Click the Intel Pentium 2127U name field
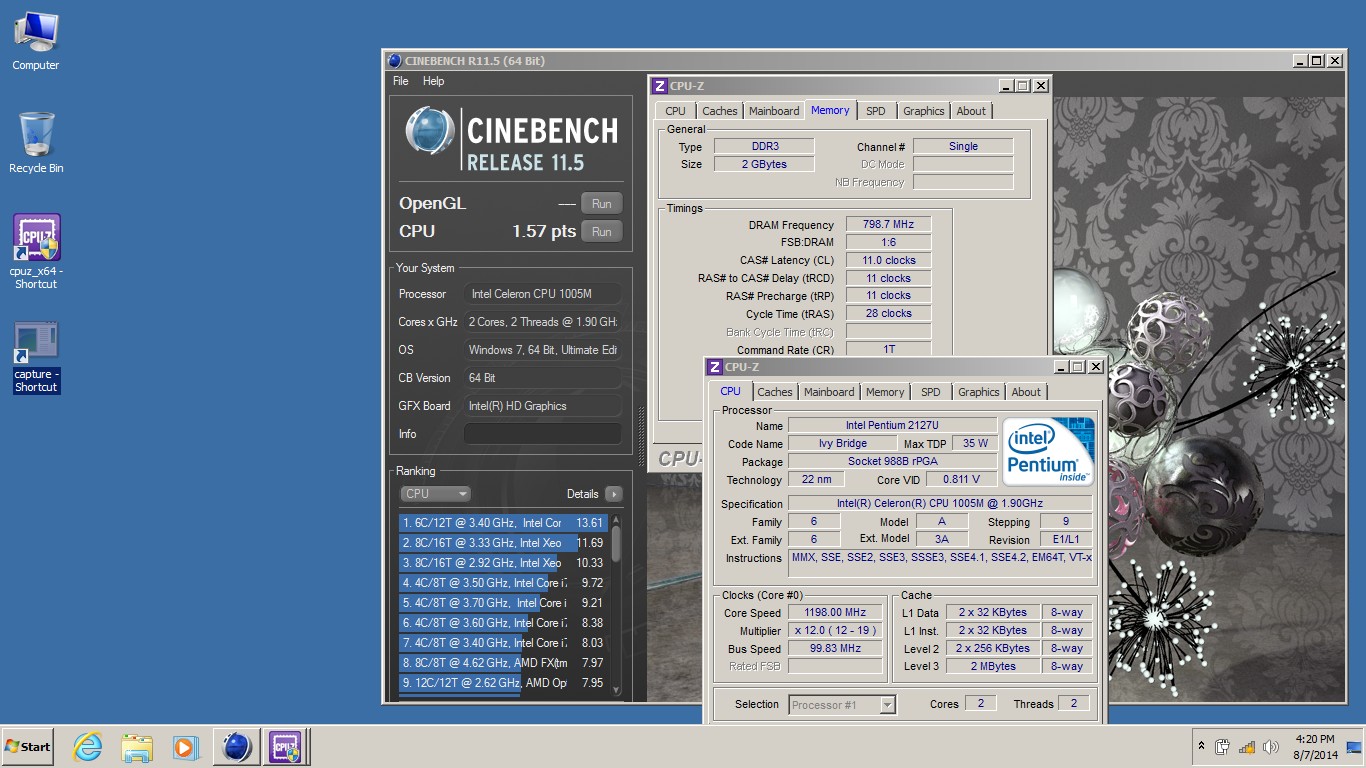Viewport: 1366px width, 768px height. tap(892, 426)
